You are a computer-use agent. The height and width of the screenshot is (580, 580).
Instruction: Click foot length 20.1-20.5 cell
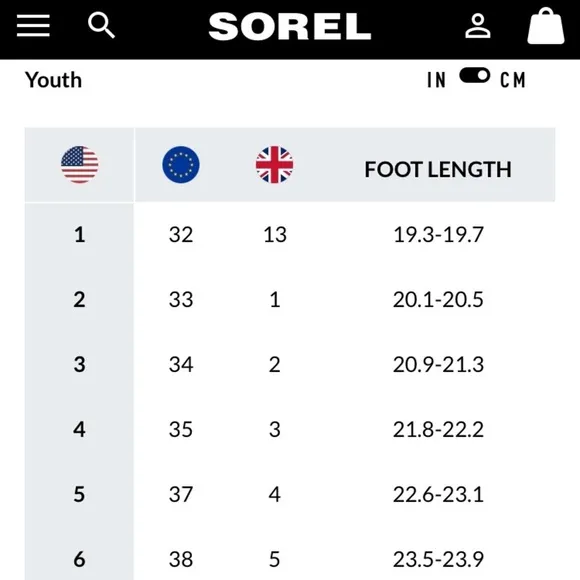tap(438, 300)
